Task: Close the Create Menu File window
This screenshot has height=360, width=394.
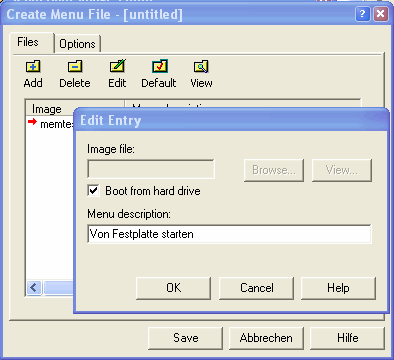Action: coord(381,14)
